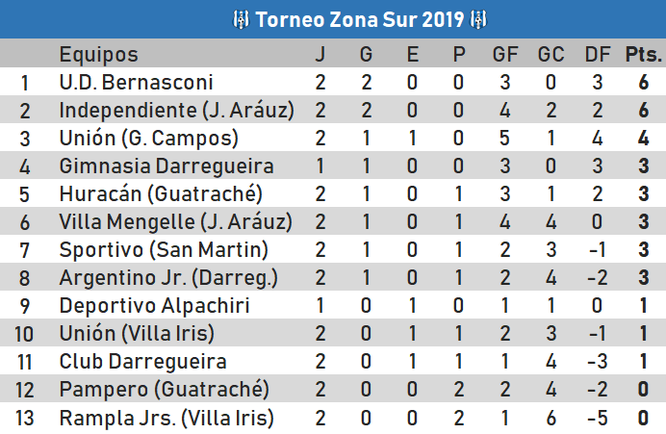Click Deportivo Alpachiri team name

click(x=155, y=306)
